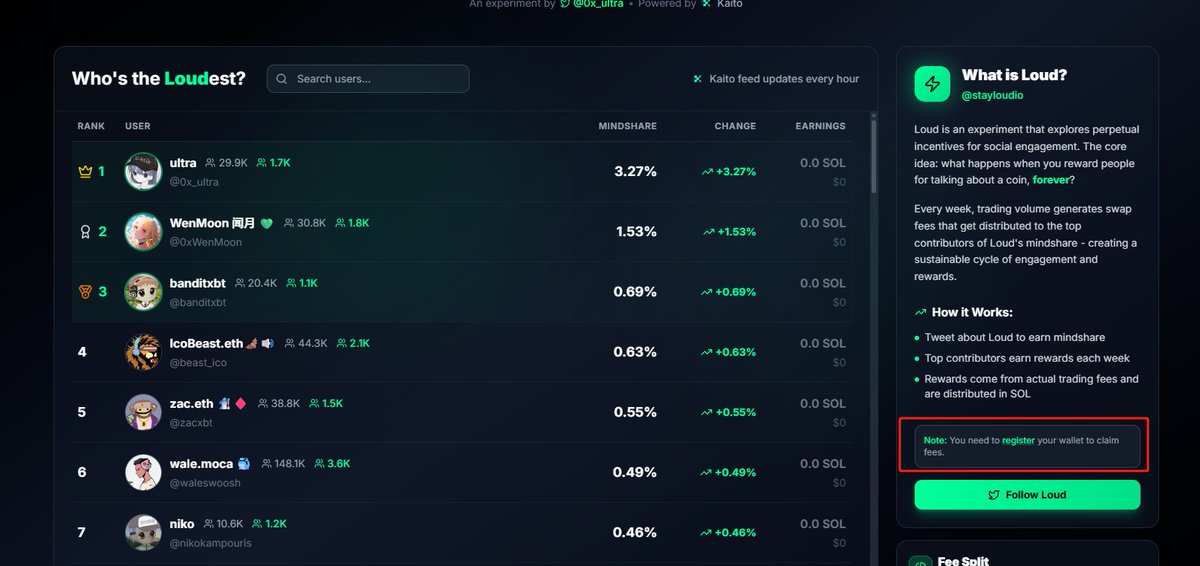Select the wale.moca user name
Viewport: 1200px width, 566px height.
tap(201, 463)
